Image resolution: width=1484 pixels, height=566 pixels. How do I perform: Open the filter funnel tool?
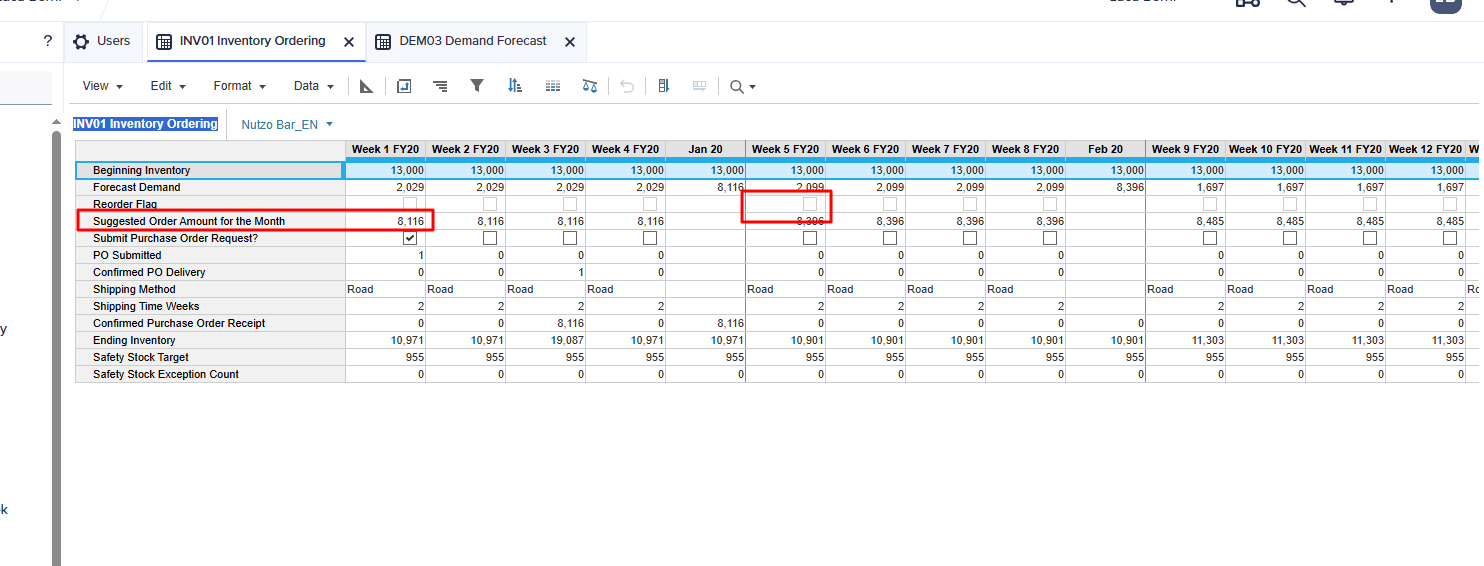pos(477,86)
